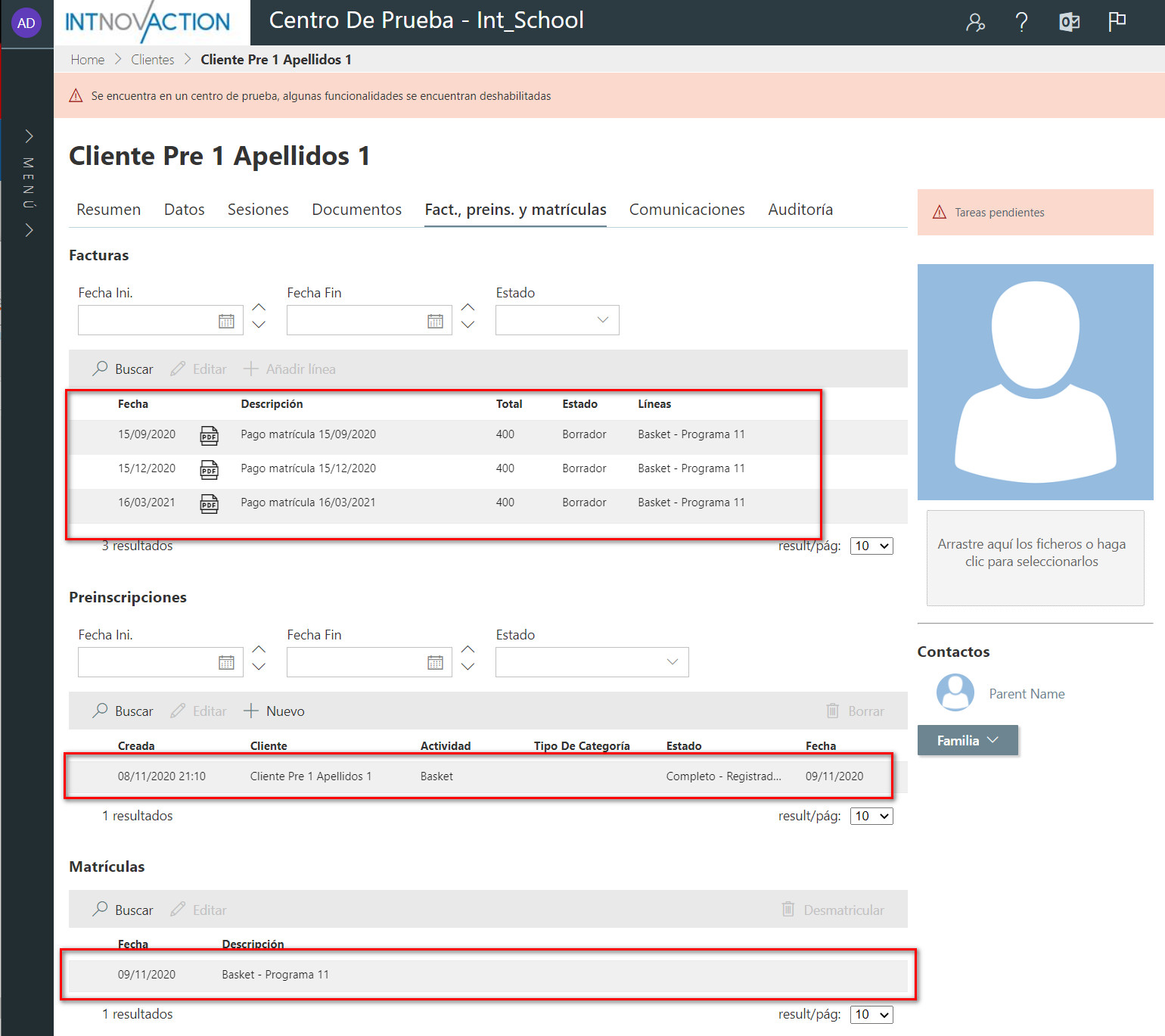Click the flag icon in header
The height and width of the screenshot is (1036, 1165).
pyautogui.click(x=1117, y=22)
